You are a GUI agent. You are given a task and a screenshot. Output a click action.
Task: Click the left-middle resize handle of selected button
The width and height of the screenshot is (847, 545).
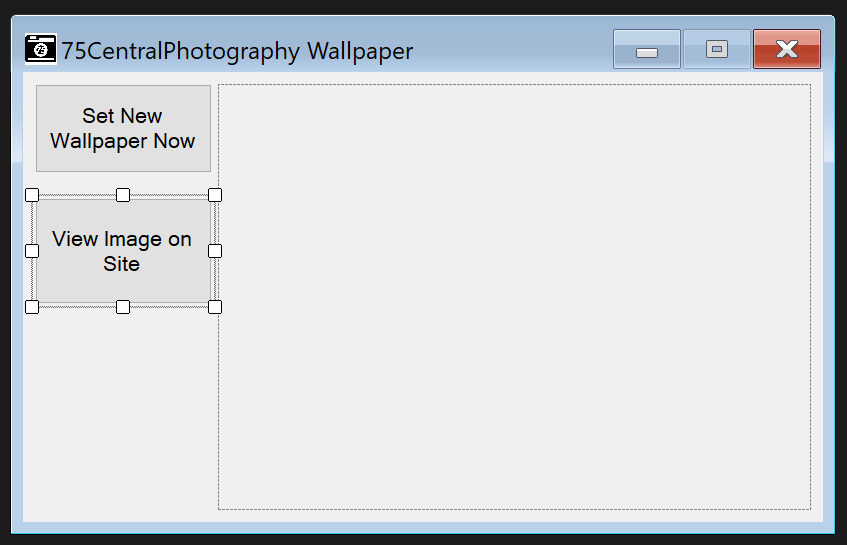coord(32,251)
